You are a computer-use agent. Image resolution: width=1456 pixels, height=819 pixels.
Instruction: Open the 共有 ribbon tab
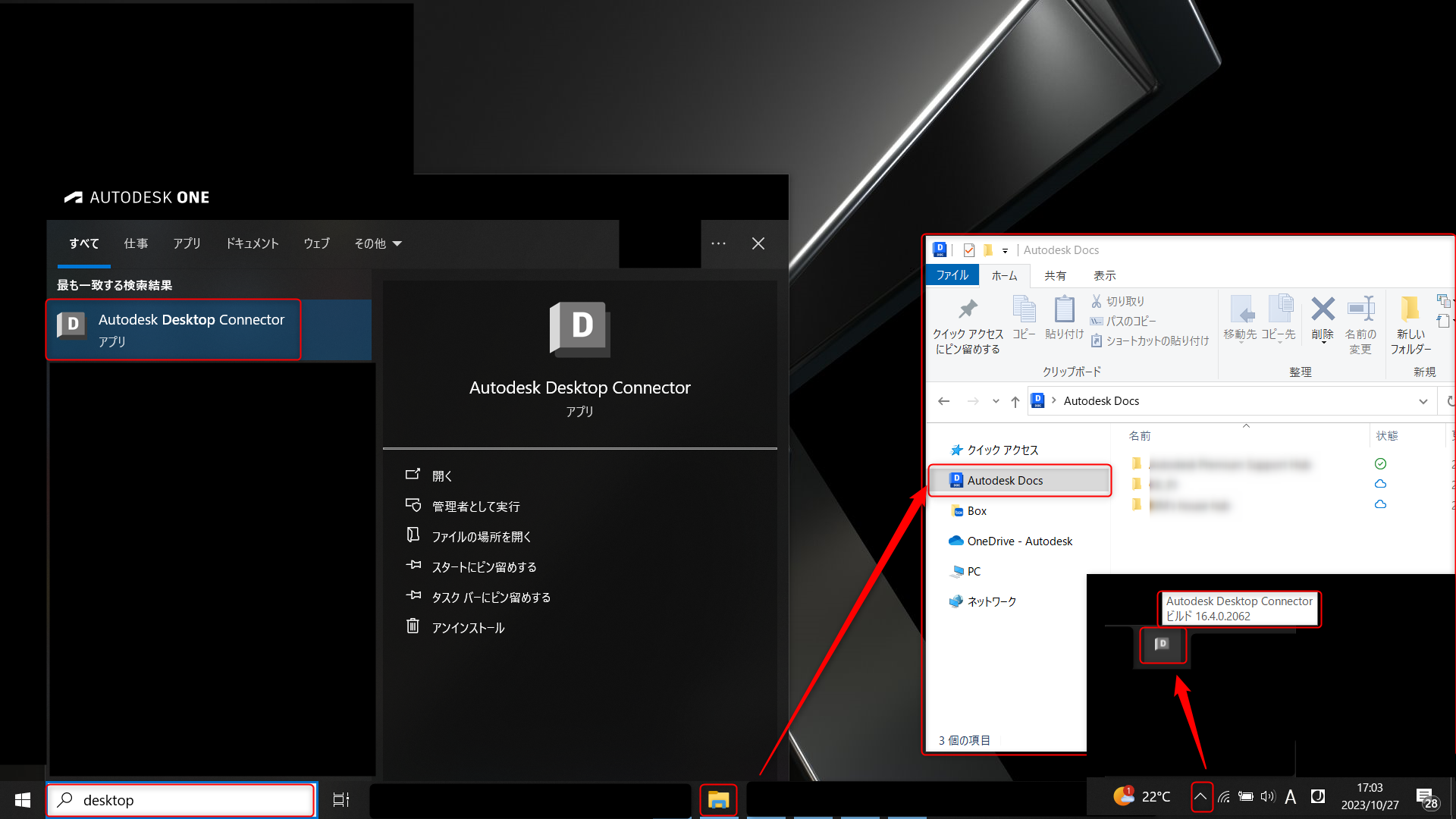click(x=1055, y=275)
